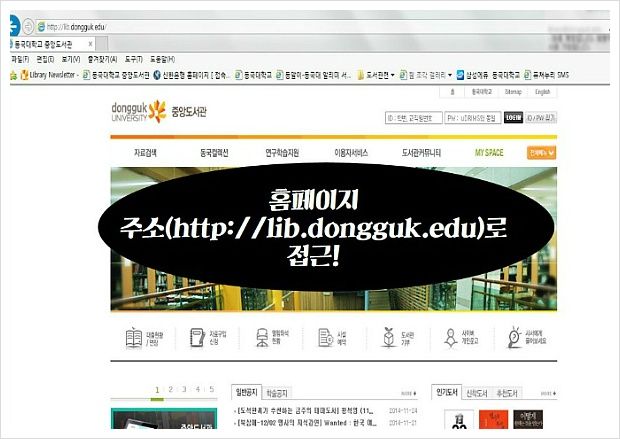Open the 자료검색 navigation menu
This screenshot has width=620, height=439.
(x=145, y=153)
